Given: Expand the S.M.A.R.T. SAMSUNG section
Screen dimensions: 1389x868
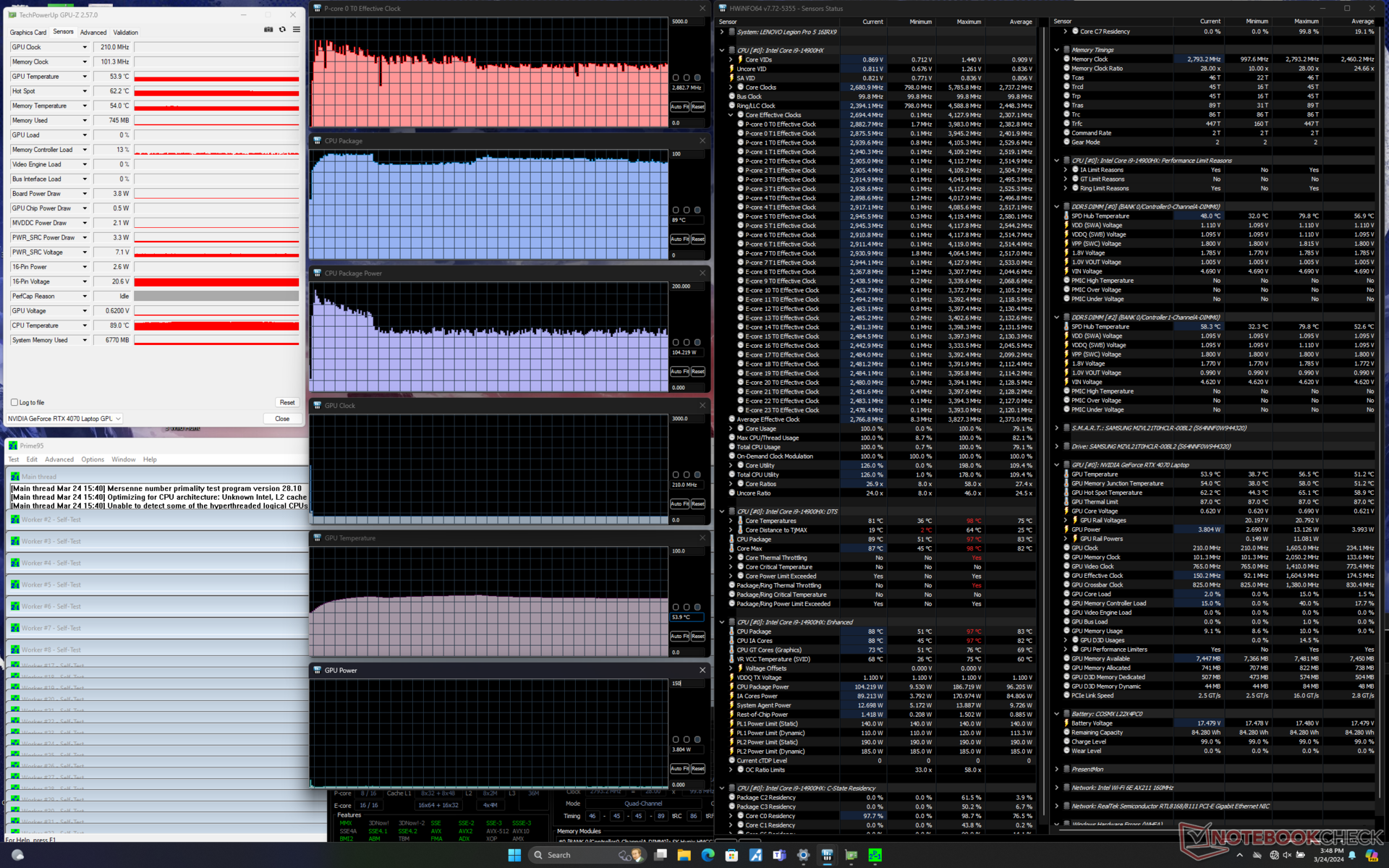Looking at the screenshot, I should tap(1057, 427).
